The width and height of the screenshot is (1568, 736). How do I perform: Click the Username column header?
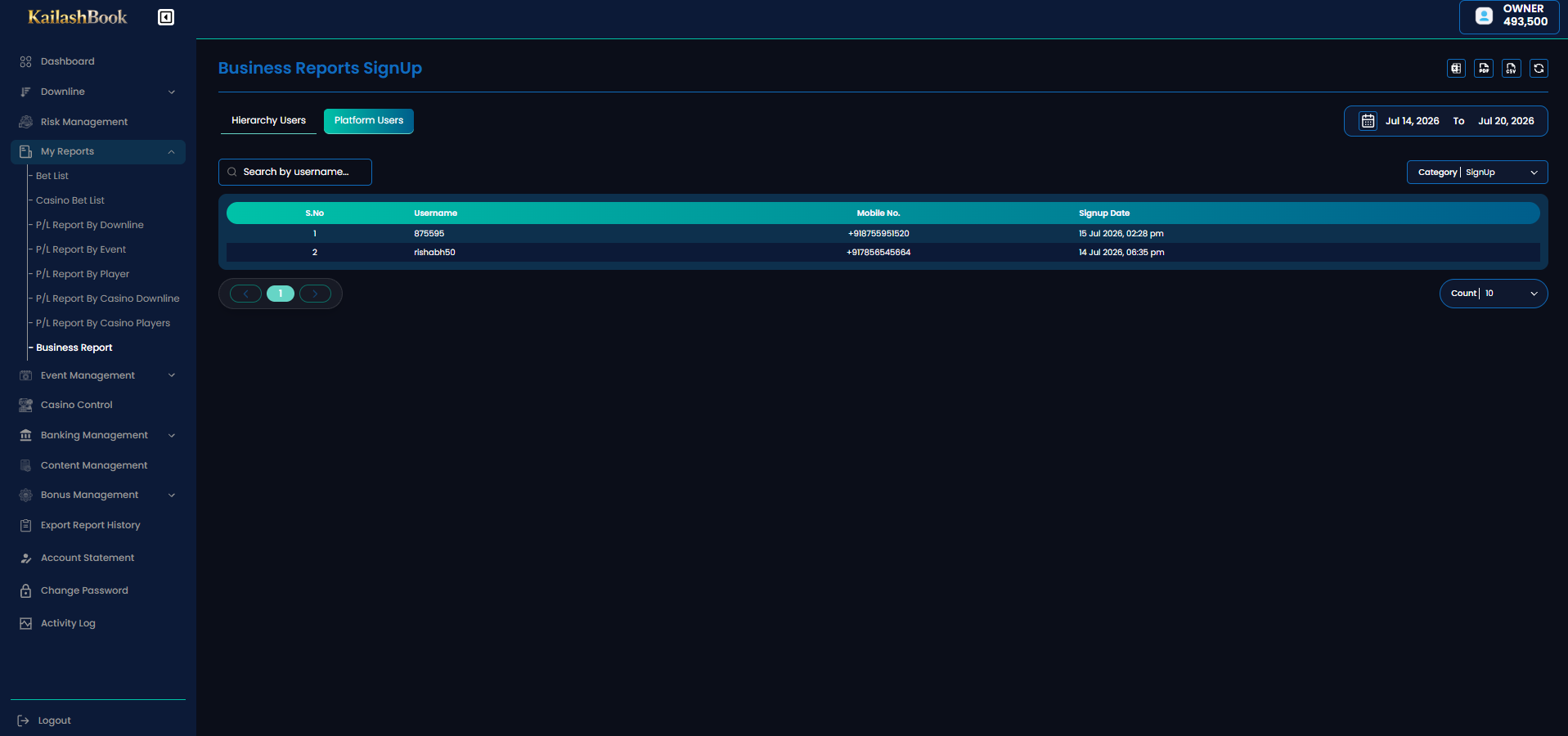pyautogui.click(x=435, y=213)
